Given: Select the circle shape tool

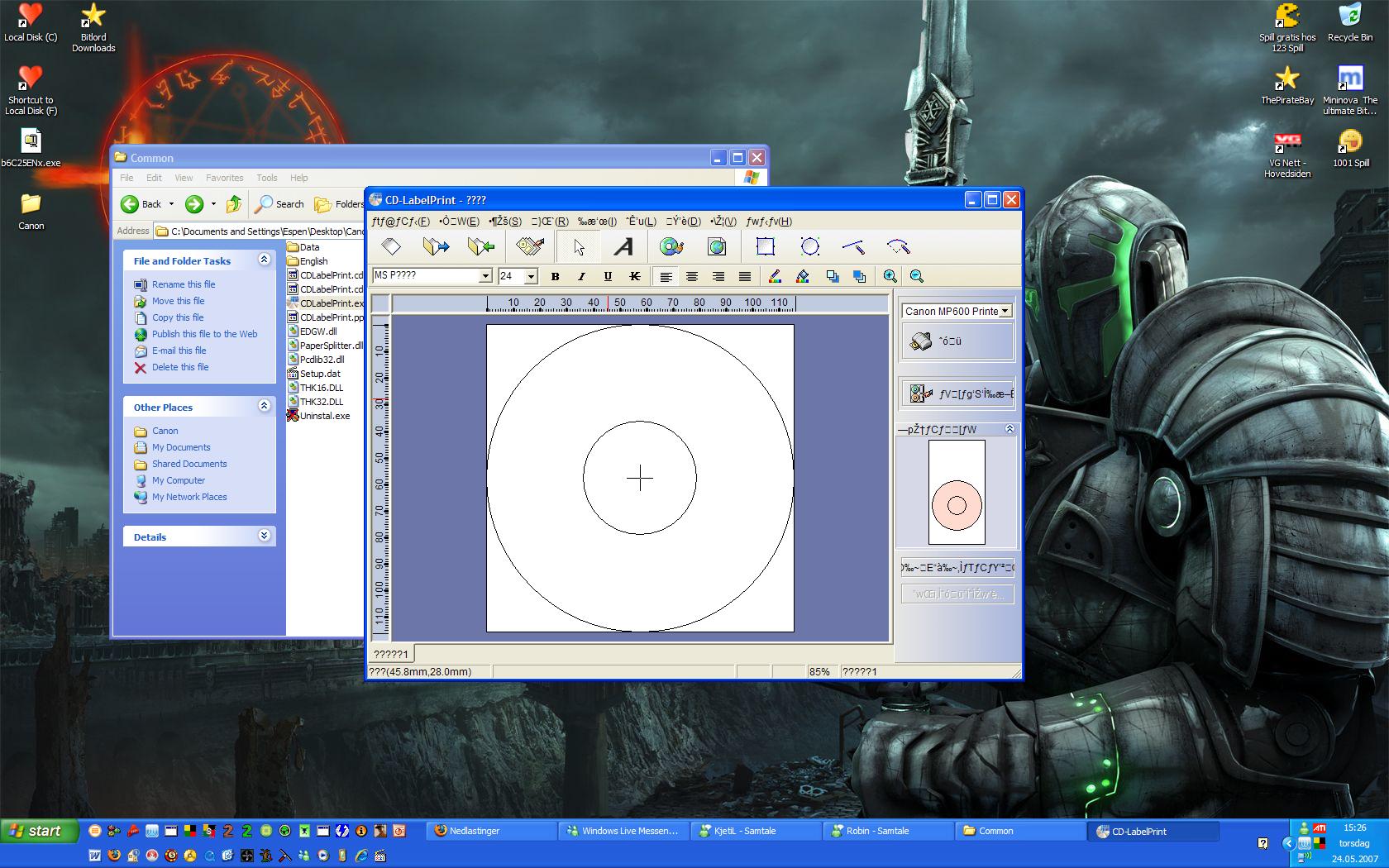Looking at the screenshot, I should (810, 246).
